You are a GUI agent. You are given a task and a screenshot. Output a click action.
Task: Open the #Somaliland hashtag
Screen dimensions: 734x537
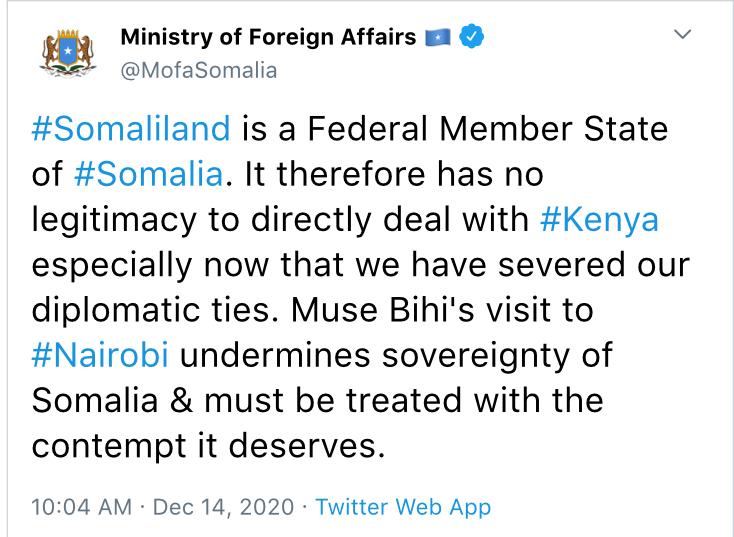[x=131, y=128]
